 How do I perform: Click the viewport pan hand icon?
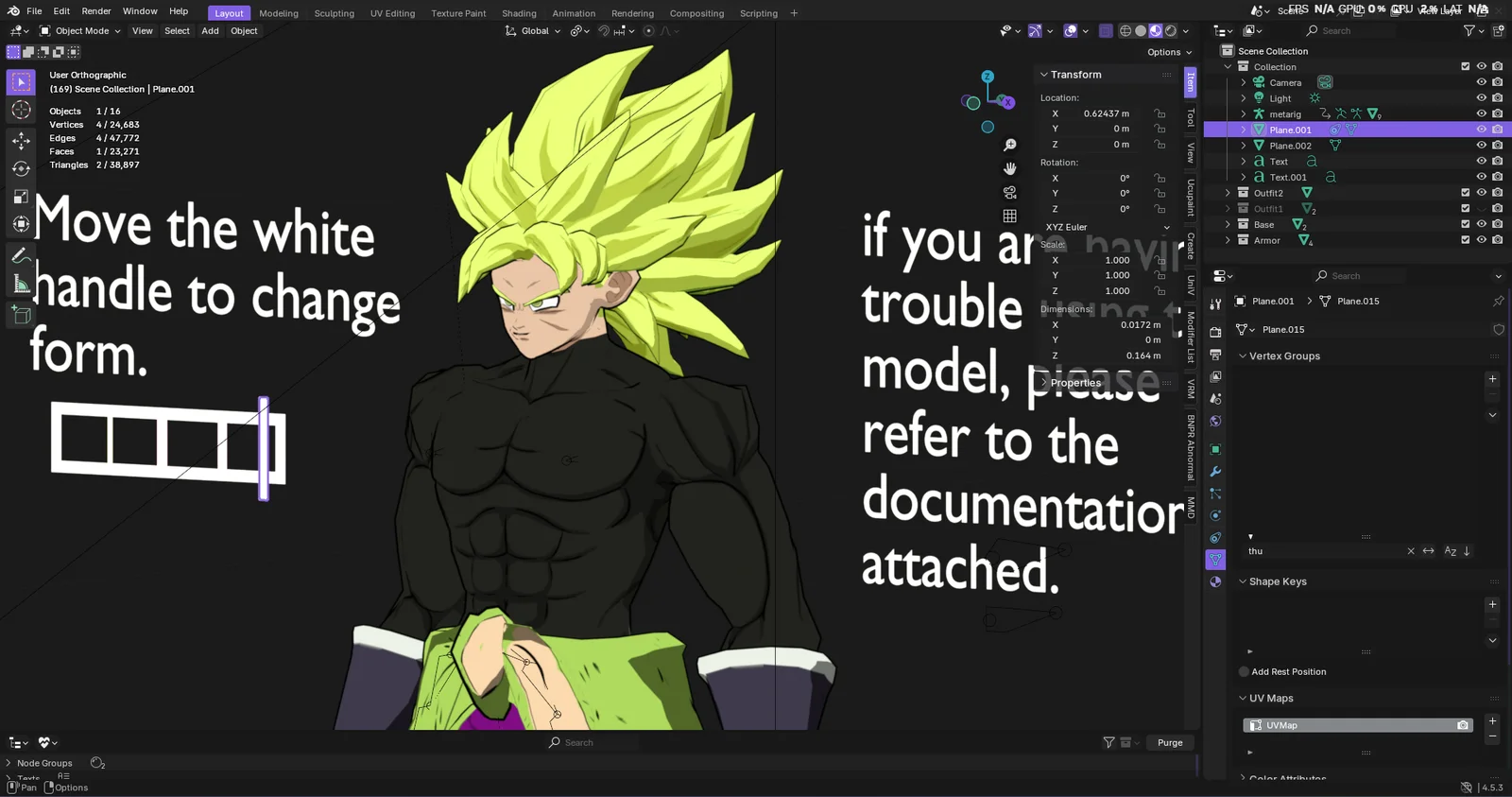(x=1010, y=168)
